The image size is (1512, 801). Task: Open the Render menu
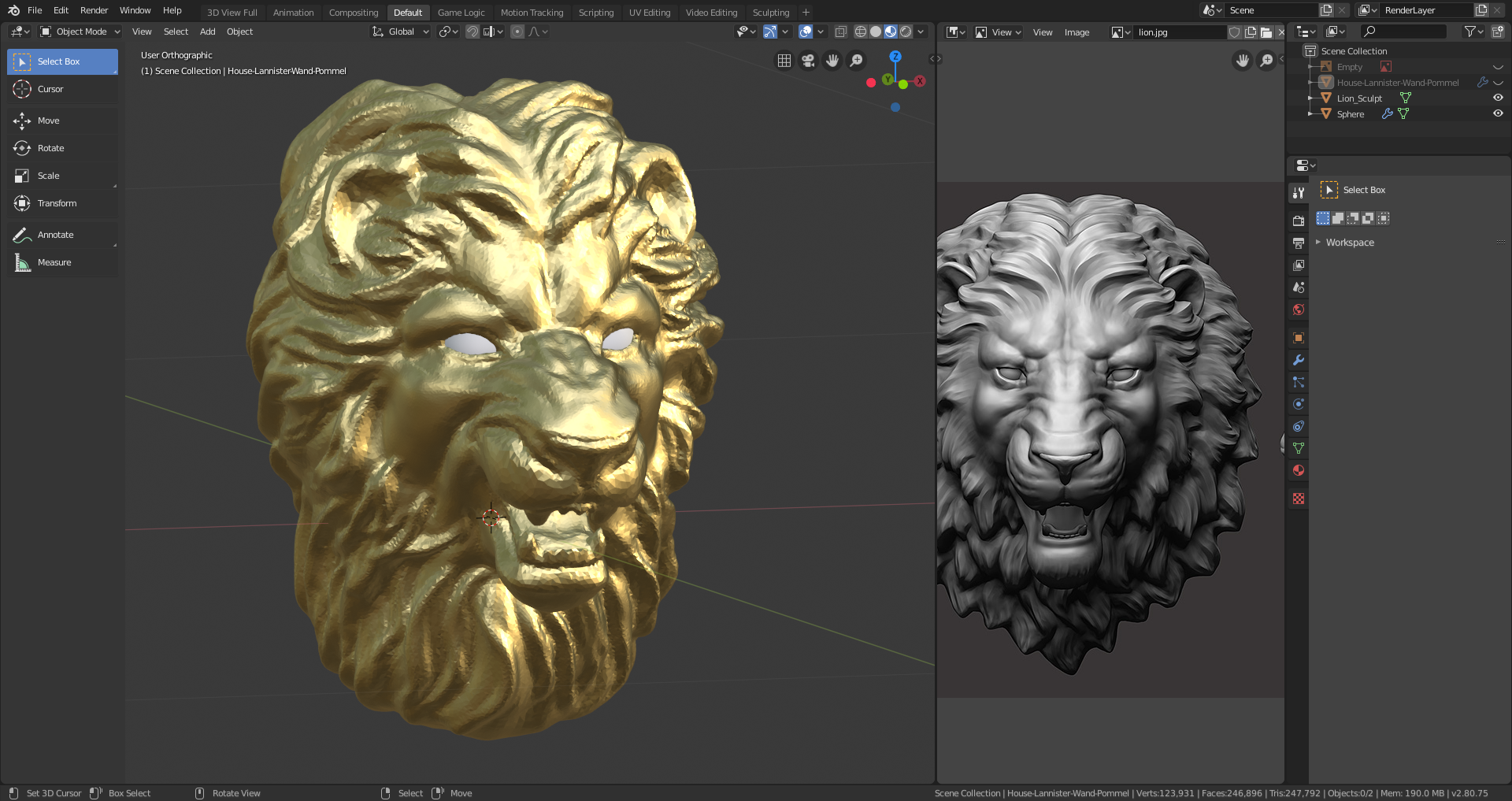tap(94, 10)
